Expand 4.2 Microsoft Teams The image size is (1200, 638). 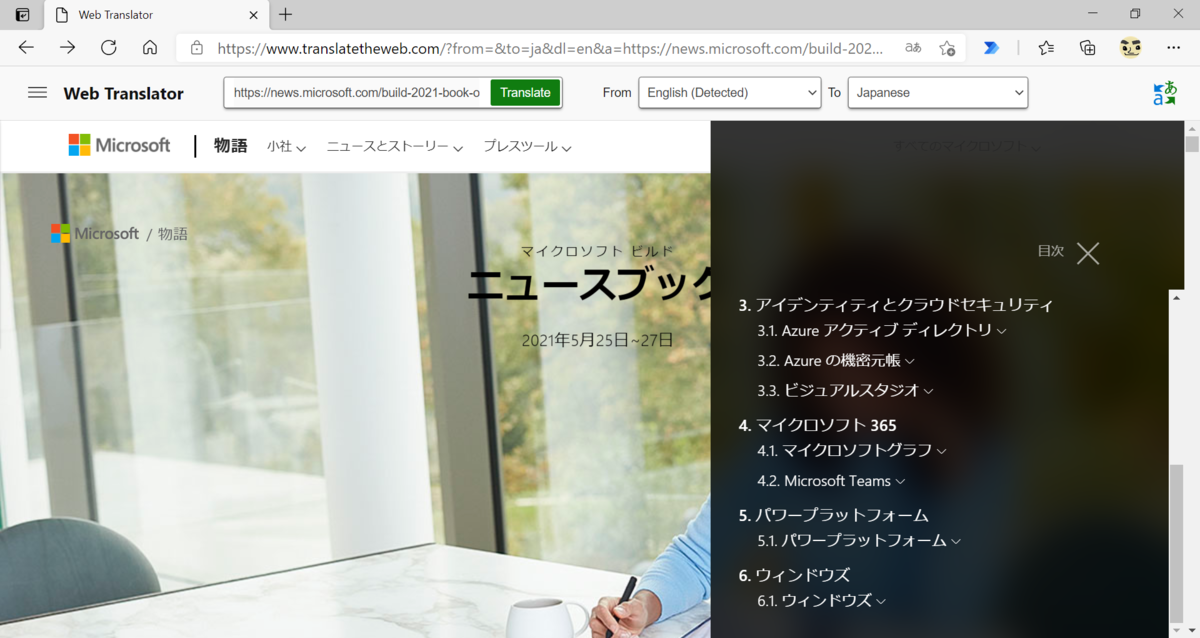(831, 481)
